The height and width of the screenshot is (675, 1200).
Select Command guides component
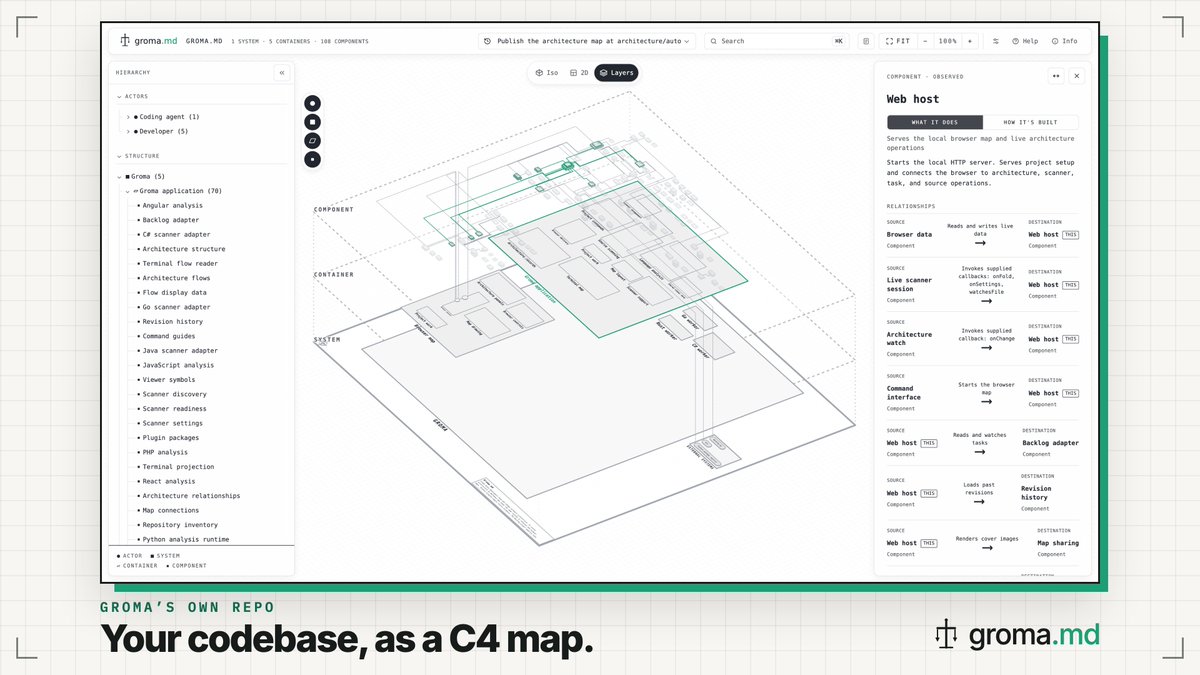pyautogui.click(x=168, y=336)
